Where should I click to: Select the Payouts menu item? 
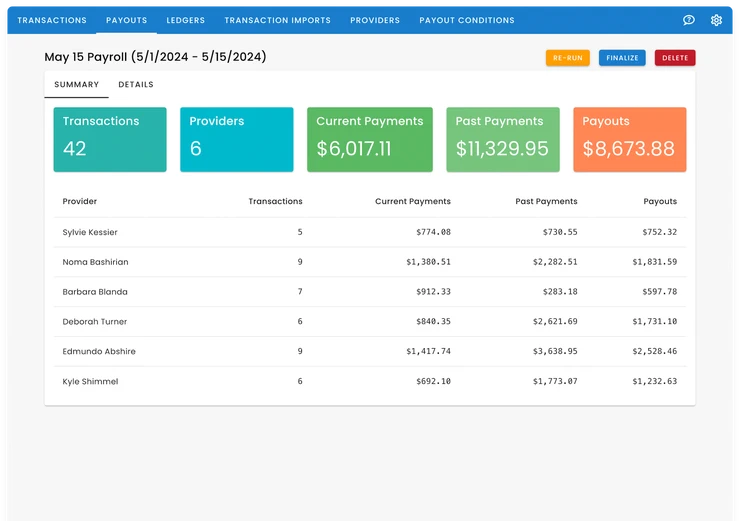tap(126, 20)
